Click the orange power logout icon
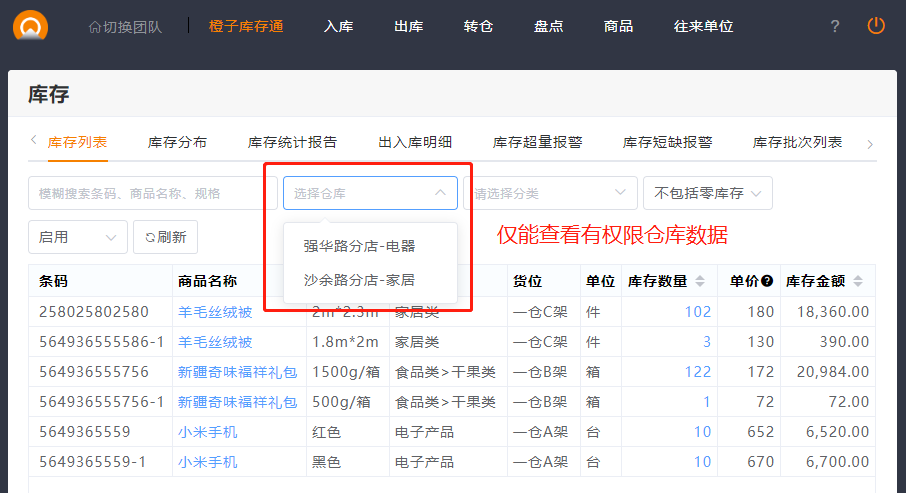The height and width of the screenshot is (493, 906). (x=876, y=26)
